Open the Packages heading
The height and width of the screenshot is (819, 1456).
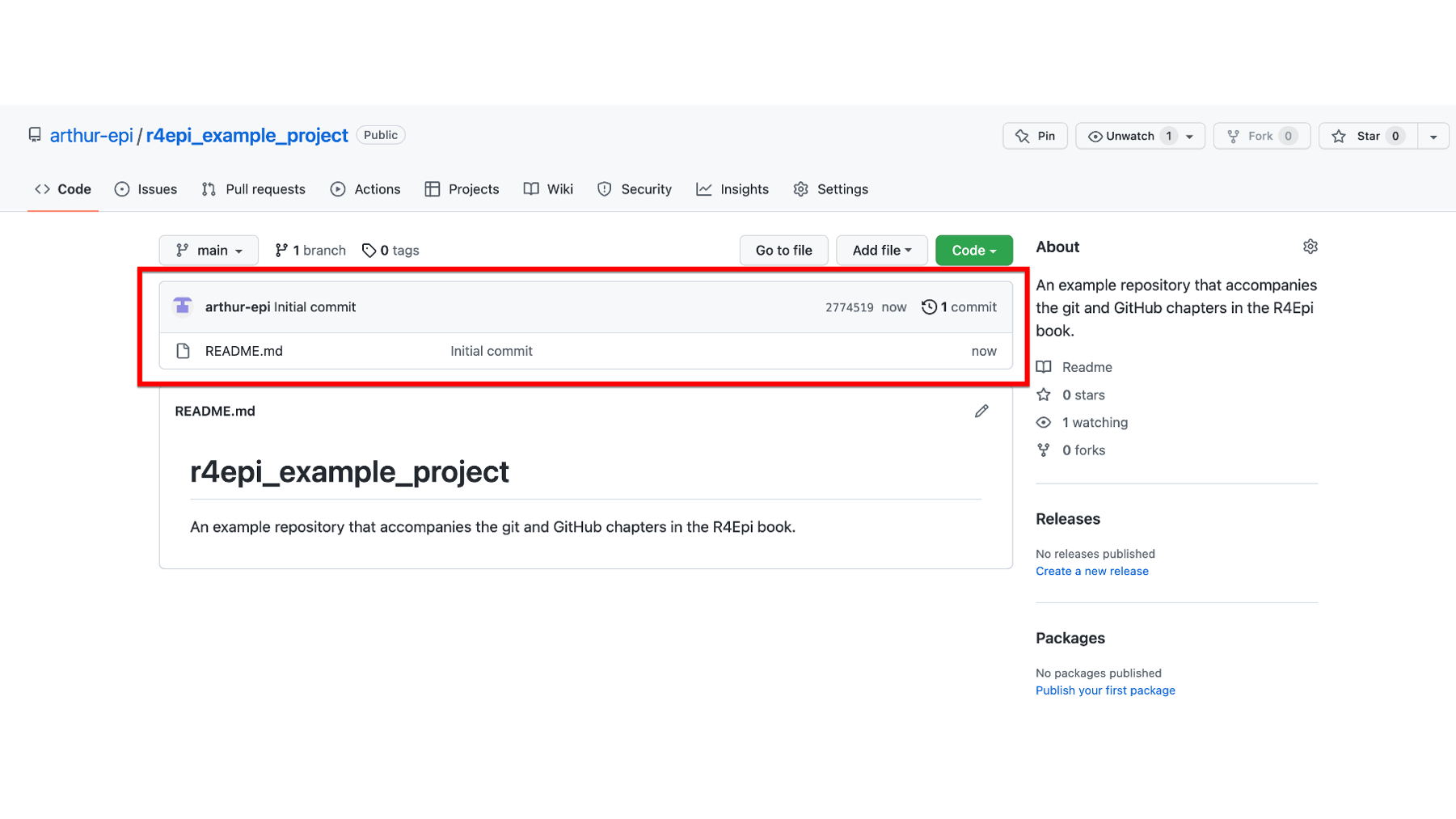pos(1070,638)
